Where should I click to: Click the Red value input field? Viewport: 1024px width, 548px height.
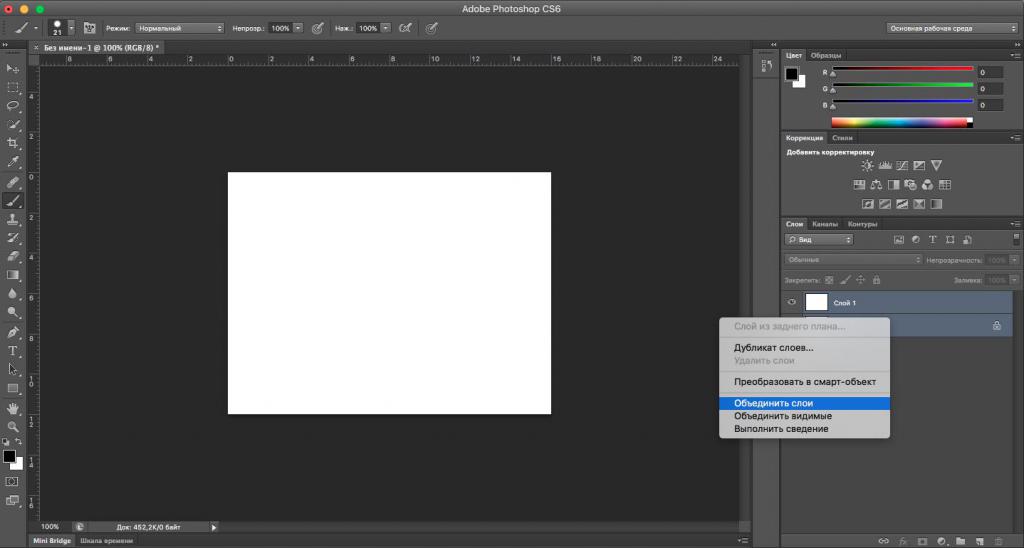(990, 73)
